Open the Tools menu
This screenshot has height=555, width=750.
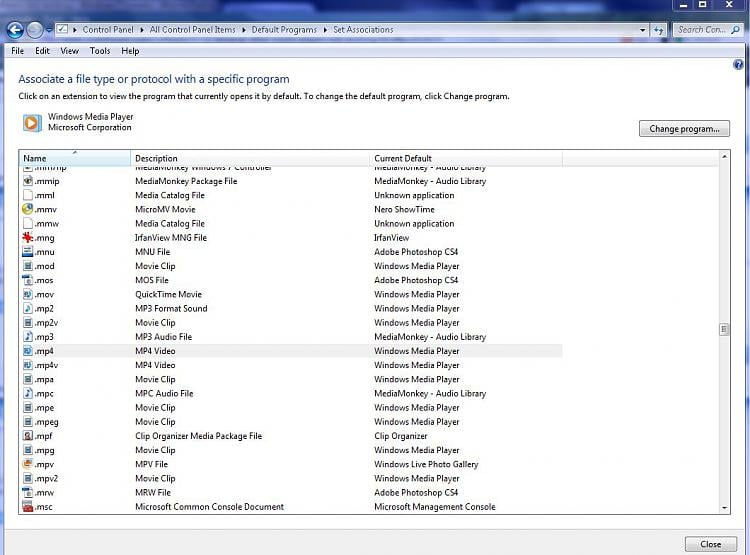click(100, 51)
